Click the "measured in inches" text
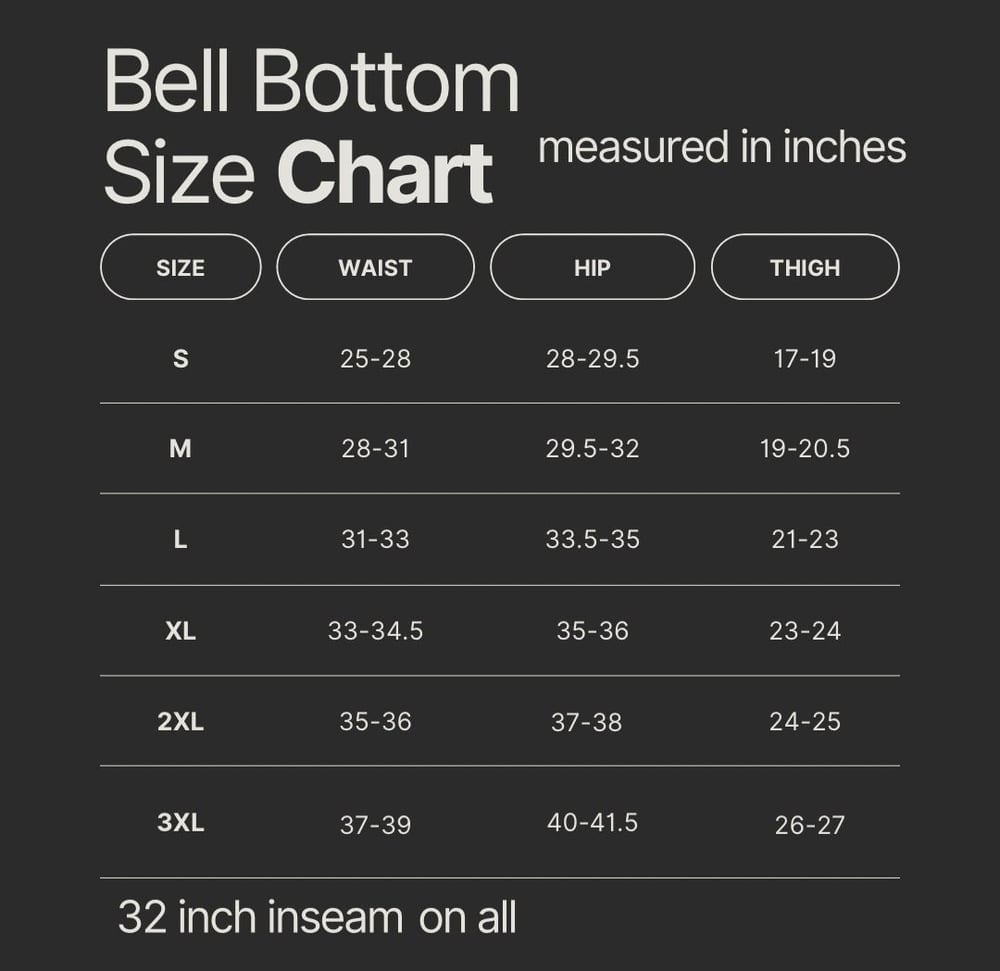Viewport: 1000px width, 971px height. 721,147
